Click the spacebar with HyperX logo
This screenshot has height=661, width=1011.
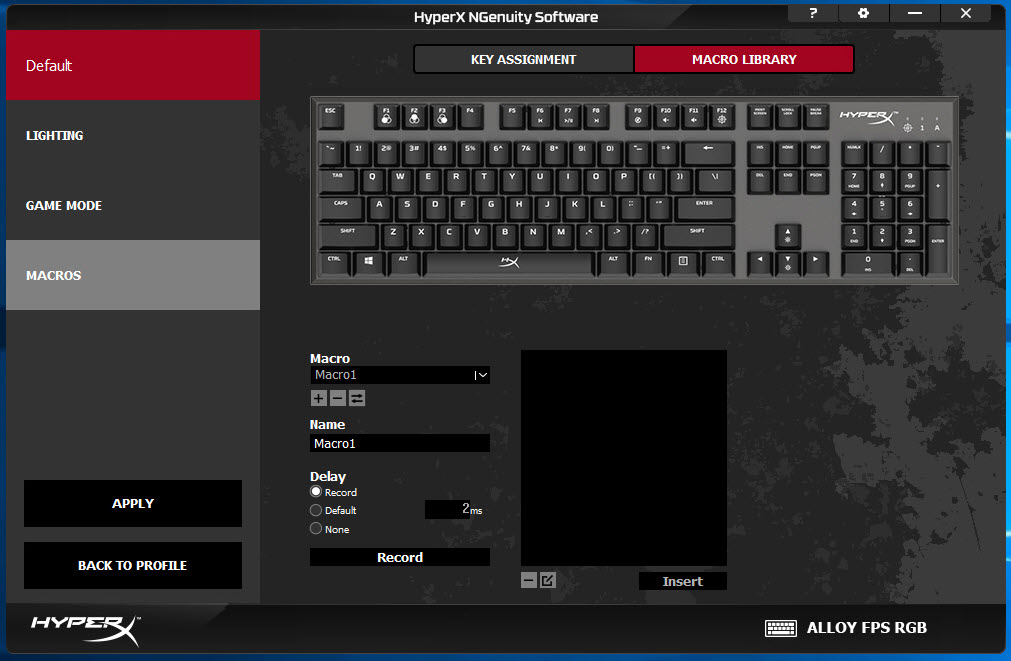[x=509, y=264]
